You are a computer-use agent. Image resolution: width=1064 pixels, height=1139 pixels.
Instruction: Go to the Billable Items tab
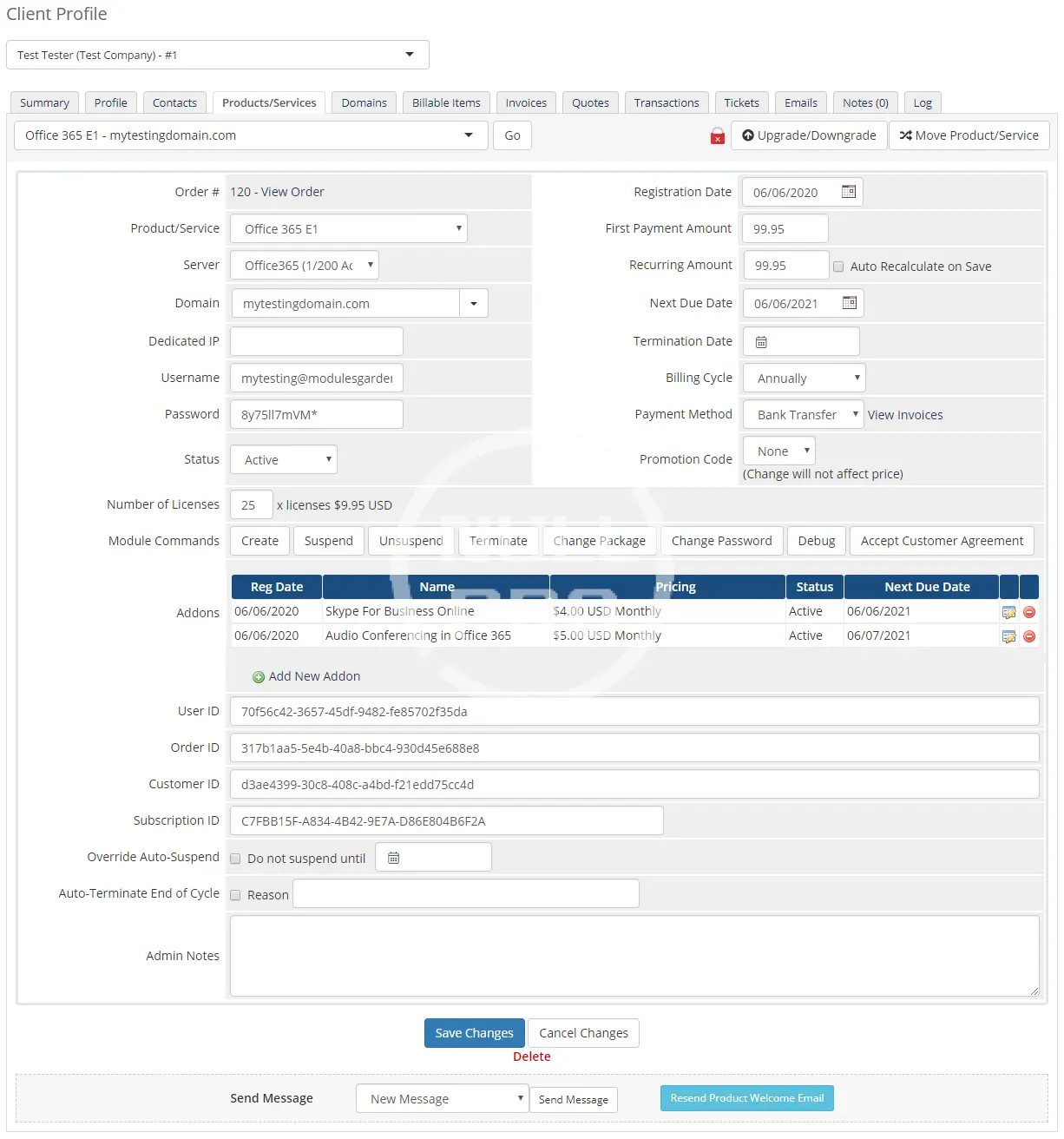(446, 102)
